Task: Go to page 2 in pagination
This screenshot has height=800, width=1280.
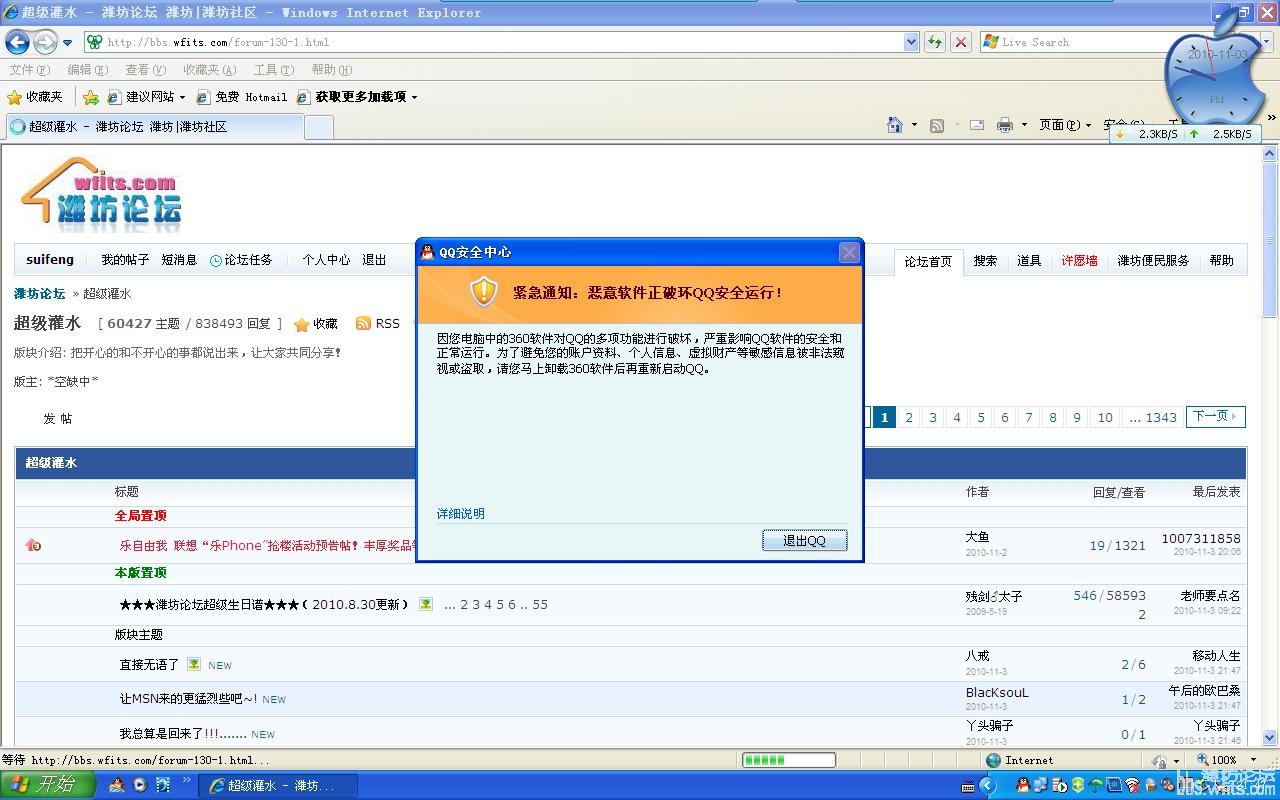Action: [x=908, y=417]
